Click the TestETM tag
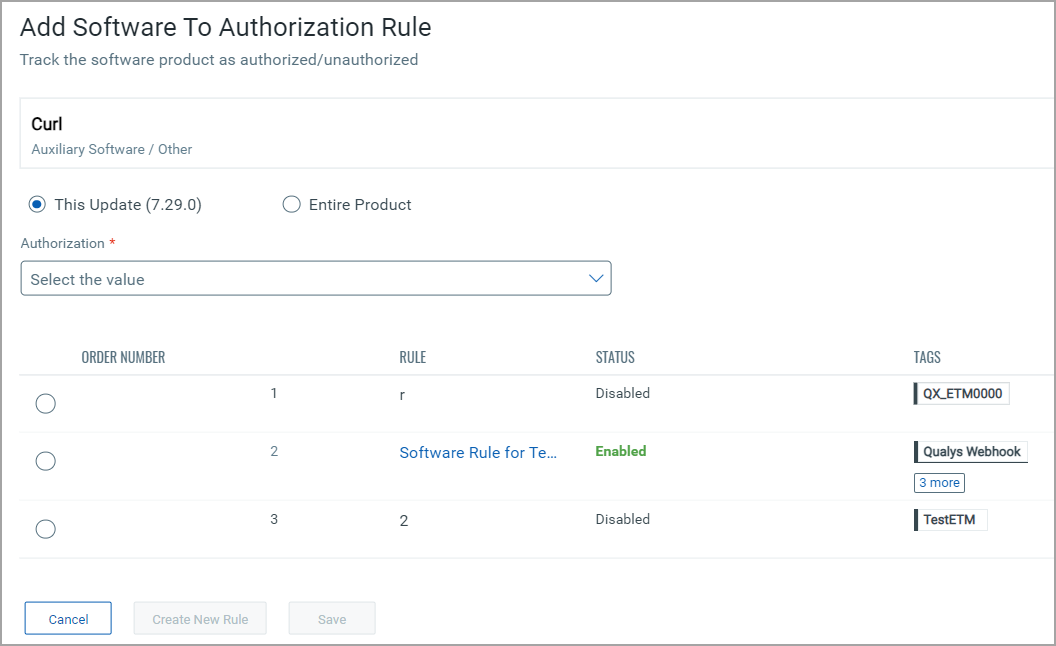Screen dimensions: 1056x646 click(950, 520)
